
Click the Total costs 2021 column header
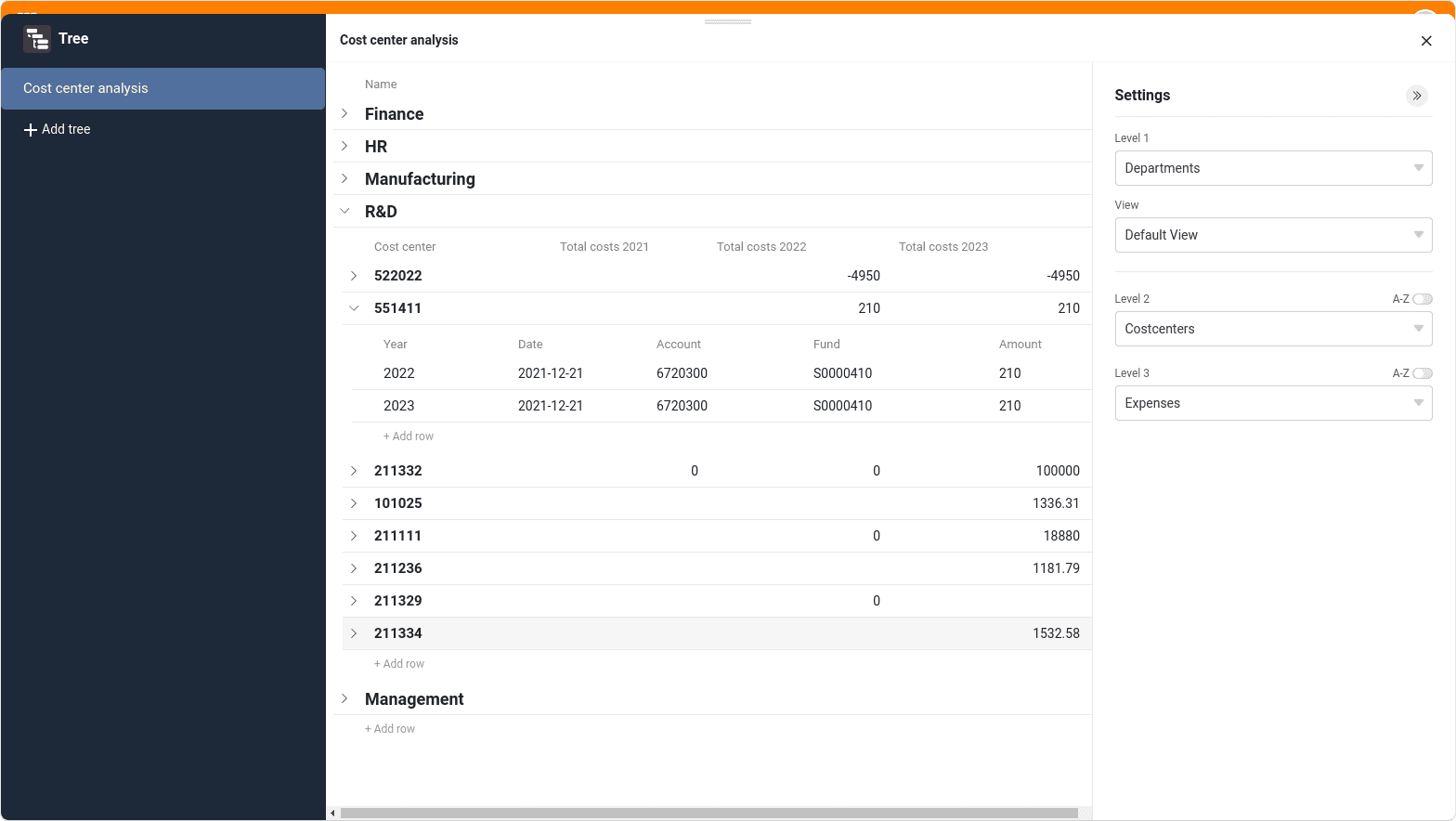604,247
